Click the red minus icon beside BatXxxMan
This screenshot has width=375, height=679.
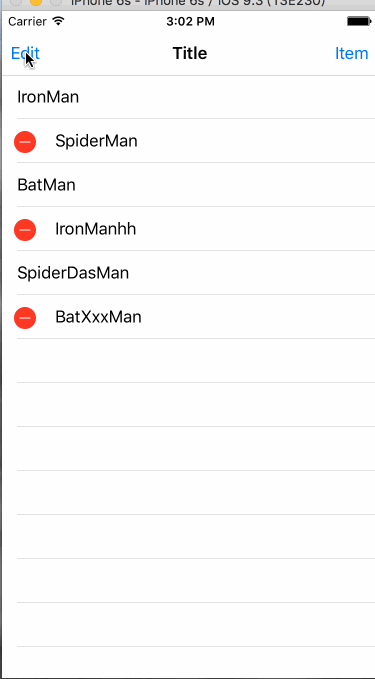click(25, 318)
